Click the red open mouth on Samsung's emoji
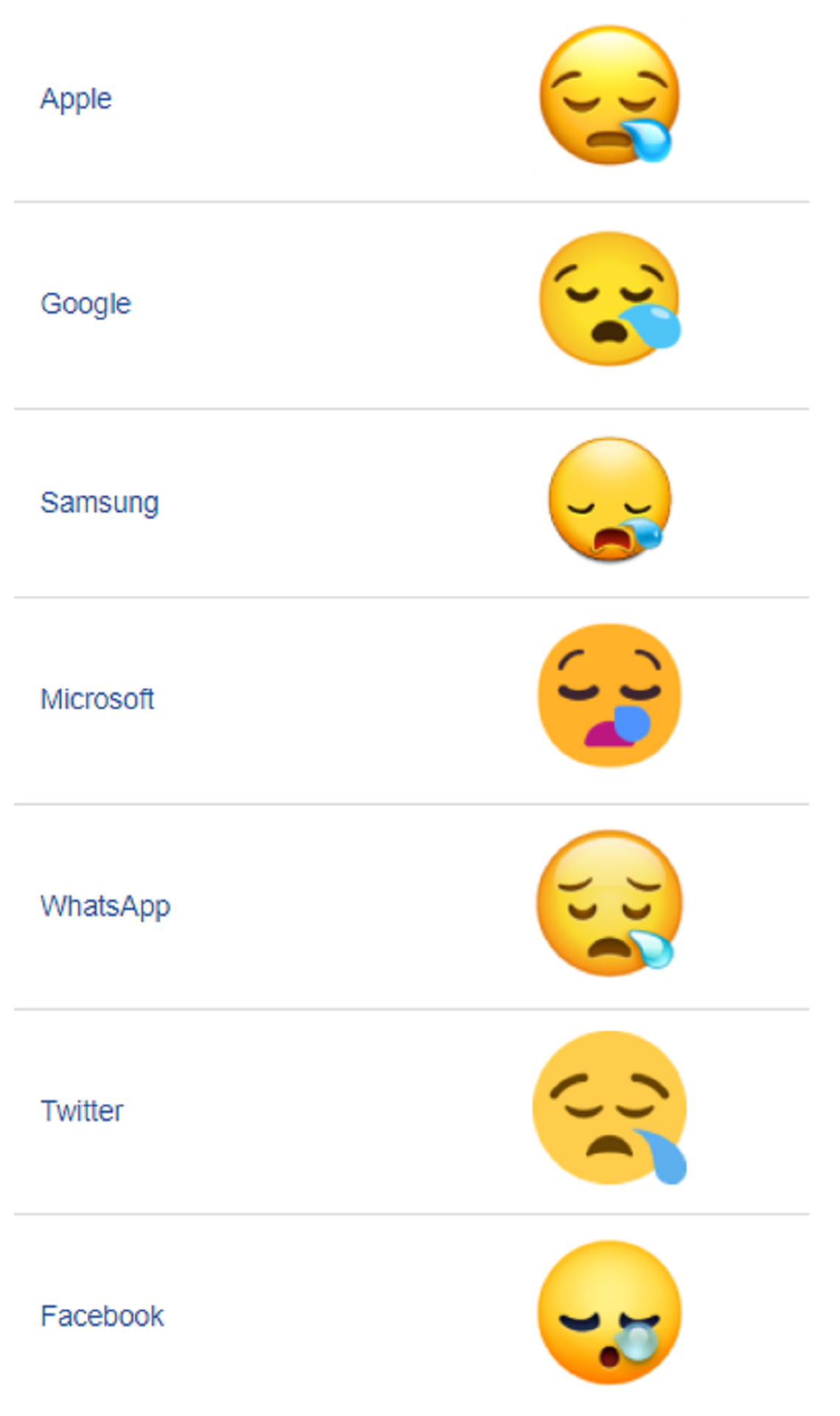This screenshot has width=840, height=1416. (x=611, y=540)
